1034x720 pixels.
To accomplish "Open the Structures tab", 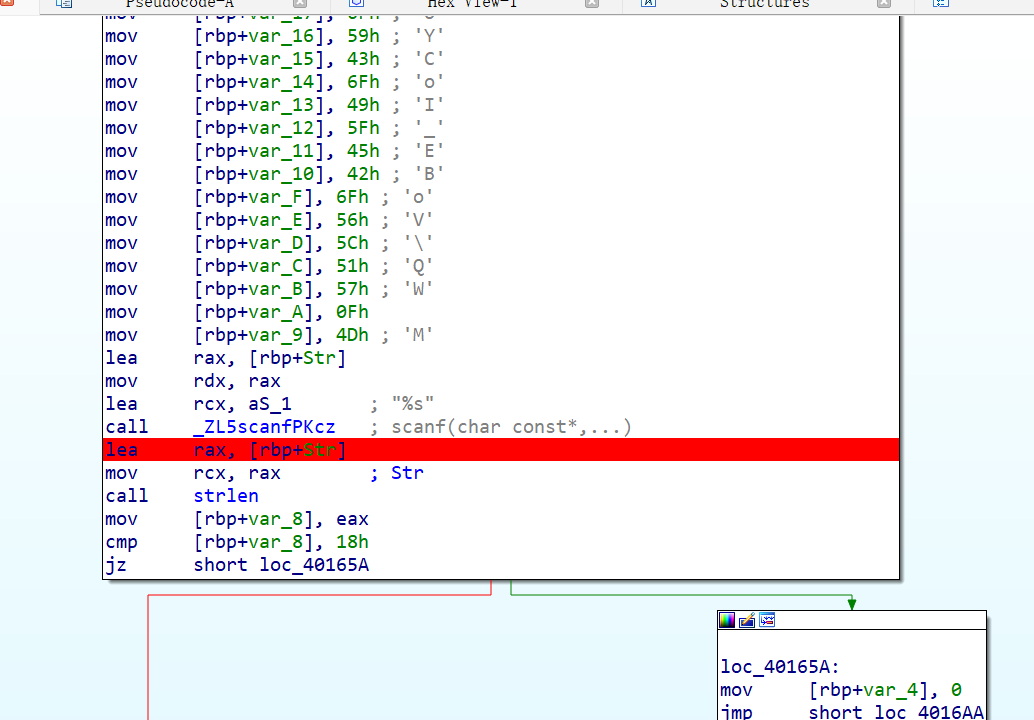I will click(x=764, y=4).
